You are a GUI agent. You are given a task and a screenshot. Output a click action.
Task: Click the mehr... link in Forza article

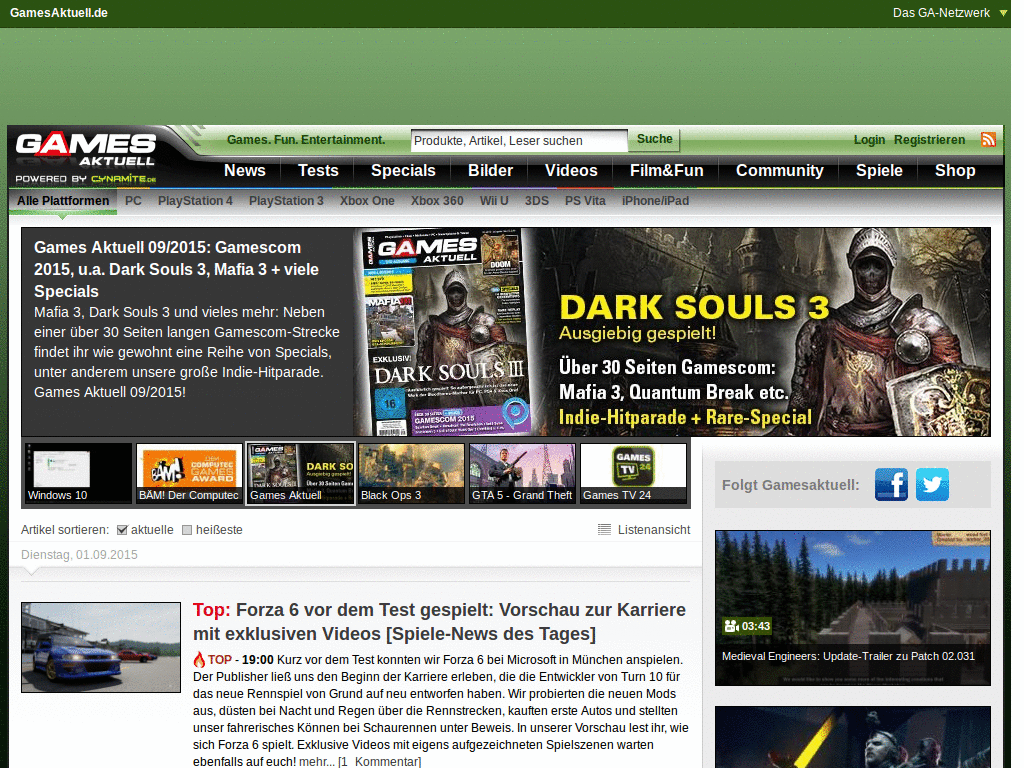click(x=317, y=761)
